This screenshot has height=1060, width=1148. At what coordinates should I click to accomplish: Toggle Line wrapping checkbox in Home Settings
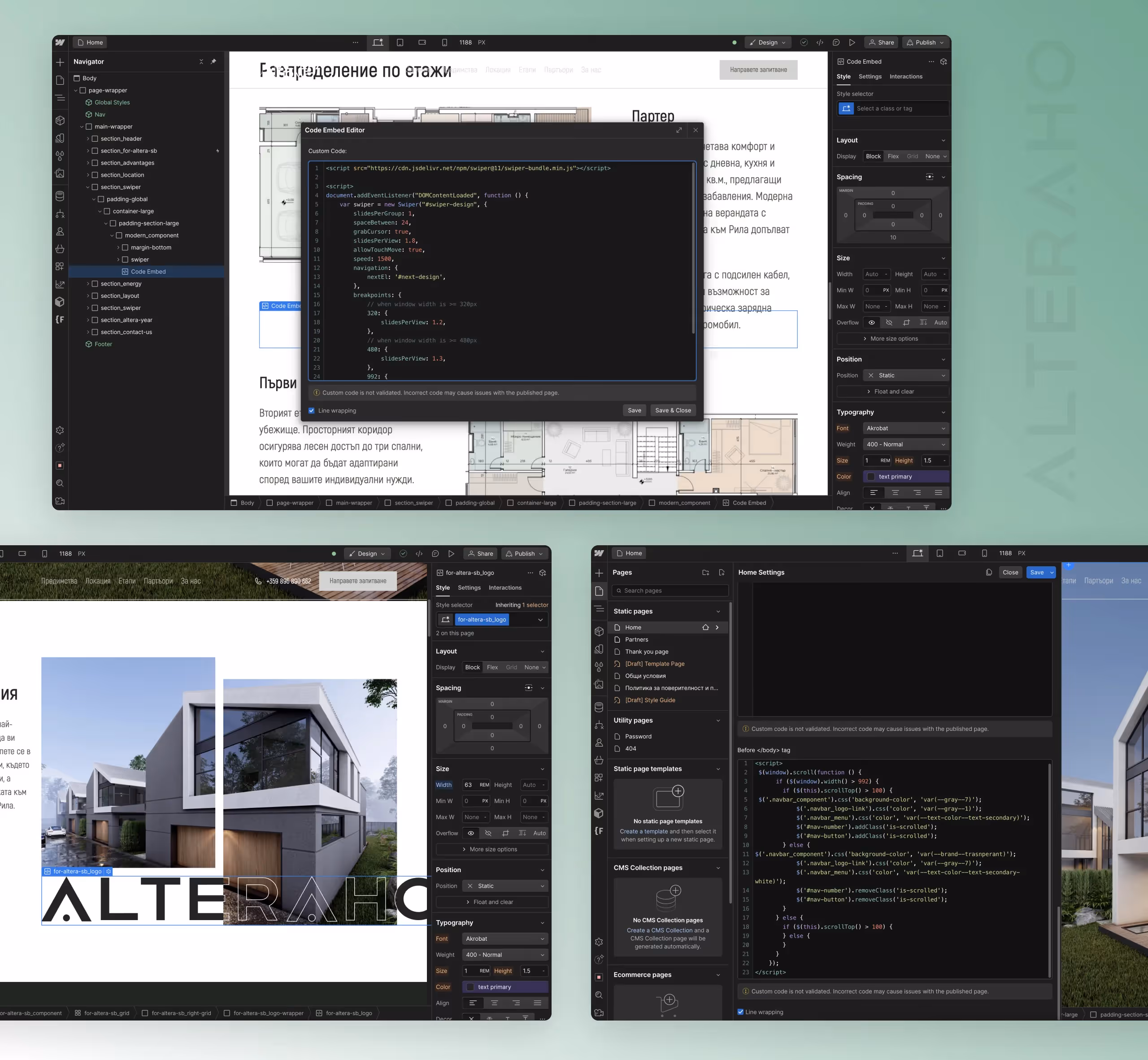[741, 1012]
